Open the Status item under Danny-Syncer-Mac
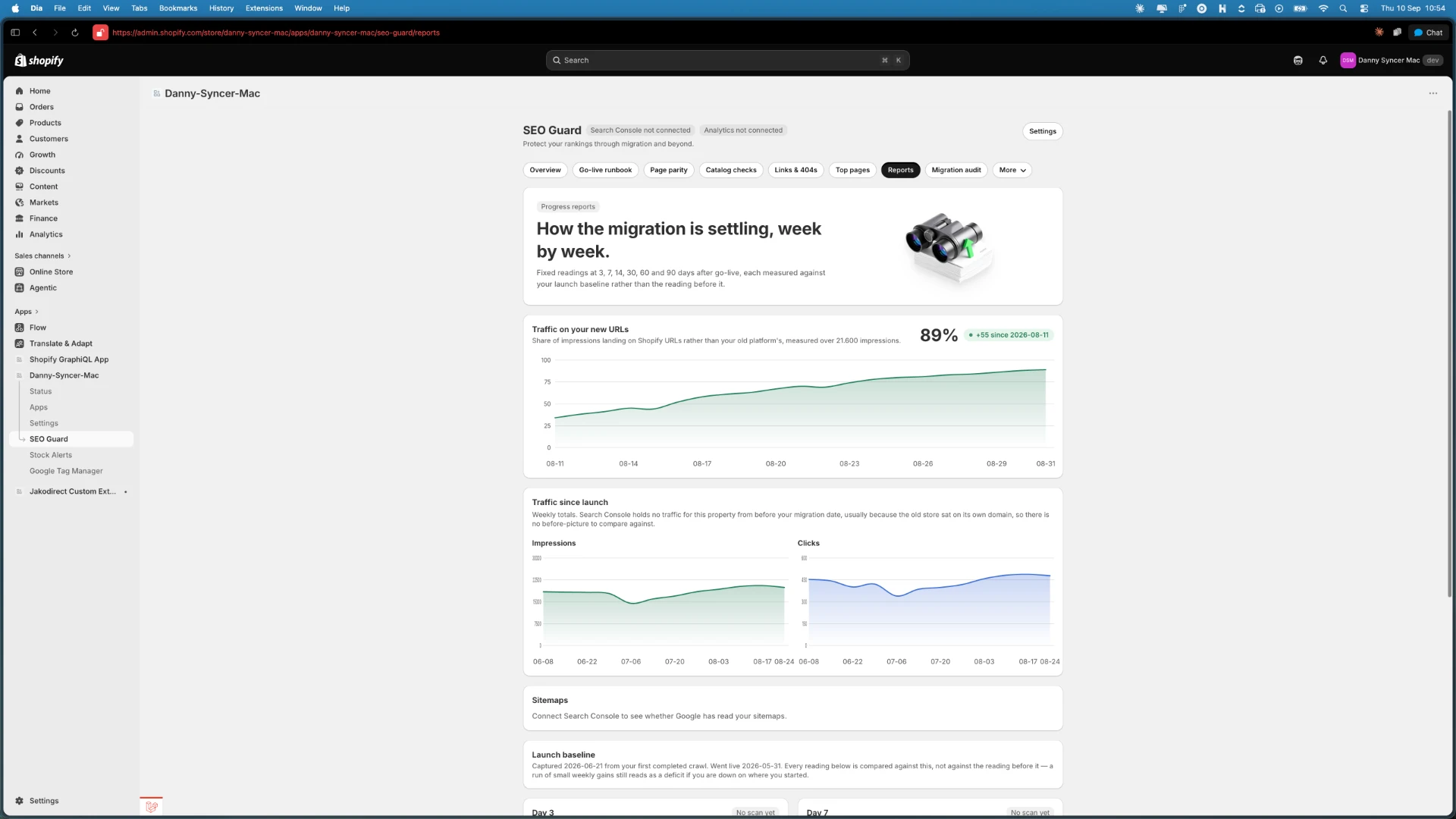 [41, 391]
